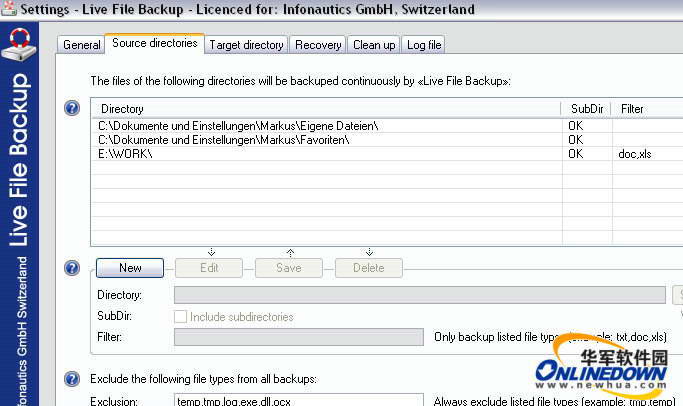683x406 pixels.
Task: Select the Eigene Dateien directory row
Action: (387, 126)
